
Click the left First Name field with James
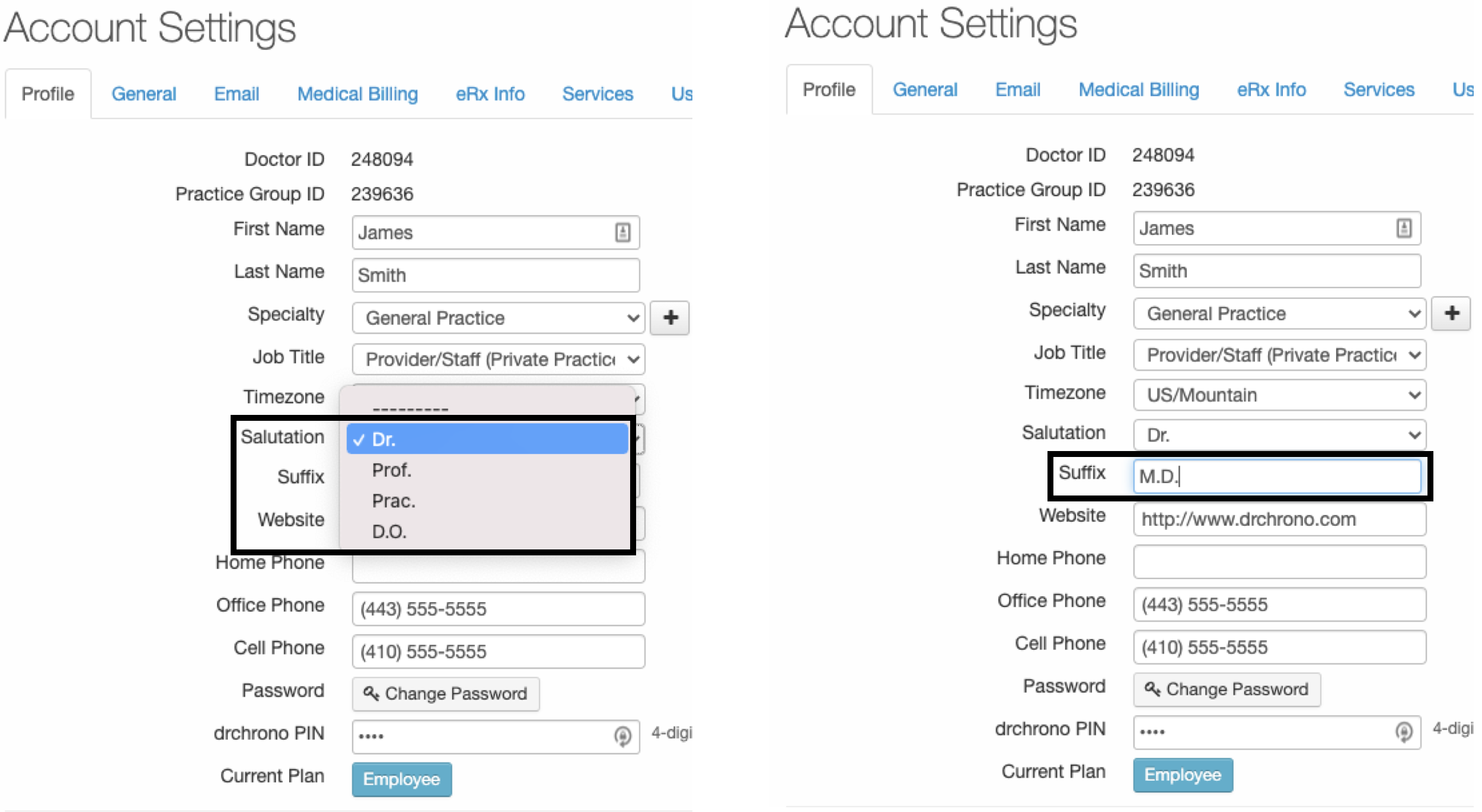coord(496,232)
